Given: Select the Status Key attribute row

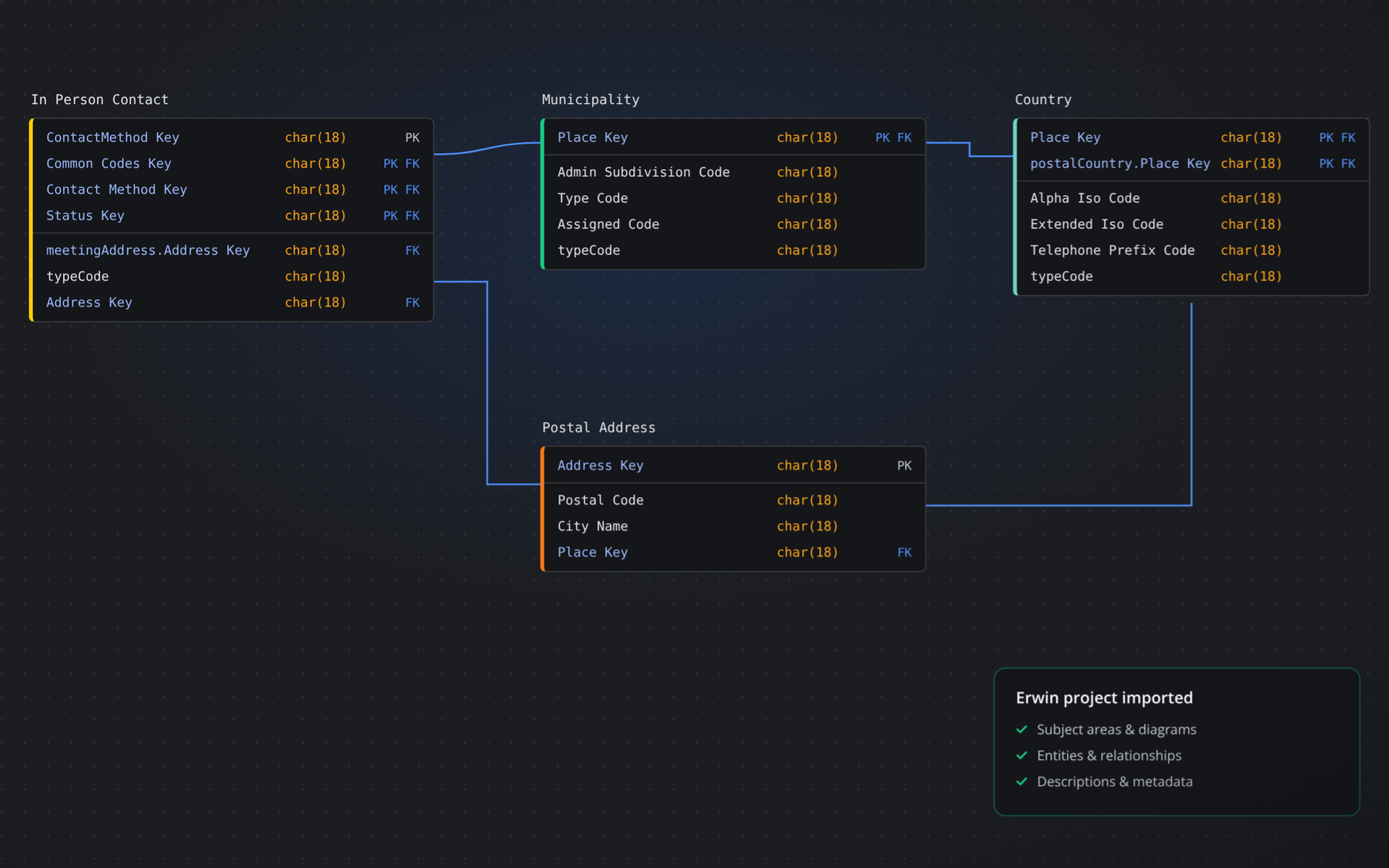Looking at the screenshot, I should tap(233, 215).
